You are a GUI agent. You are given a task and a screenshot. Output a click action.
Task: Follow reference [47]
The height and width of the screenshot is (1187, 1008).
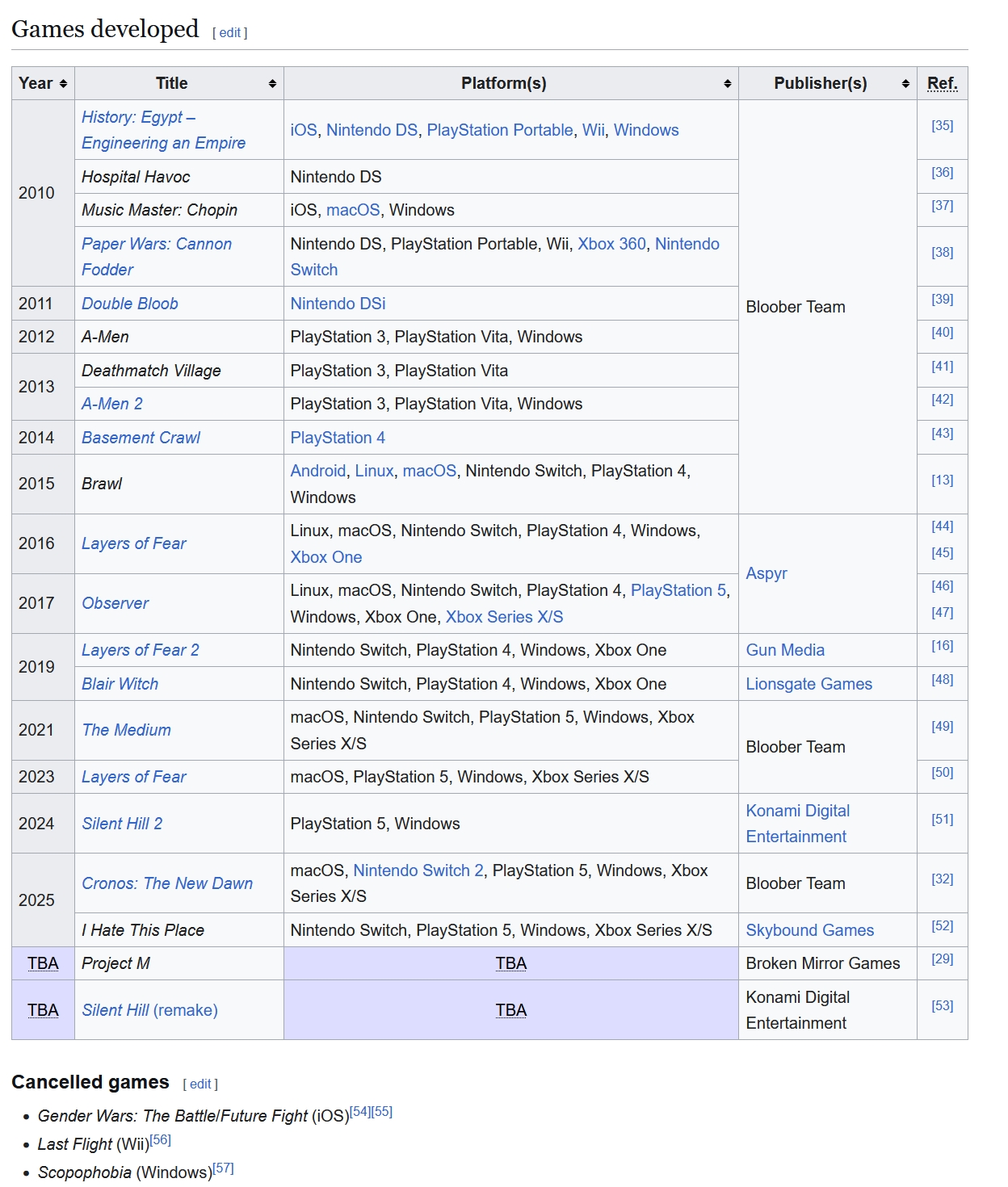(x=942, y=612)
